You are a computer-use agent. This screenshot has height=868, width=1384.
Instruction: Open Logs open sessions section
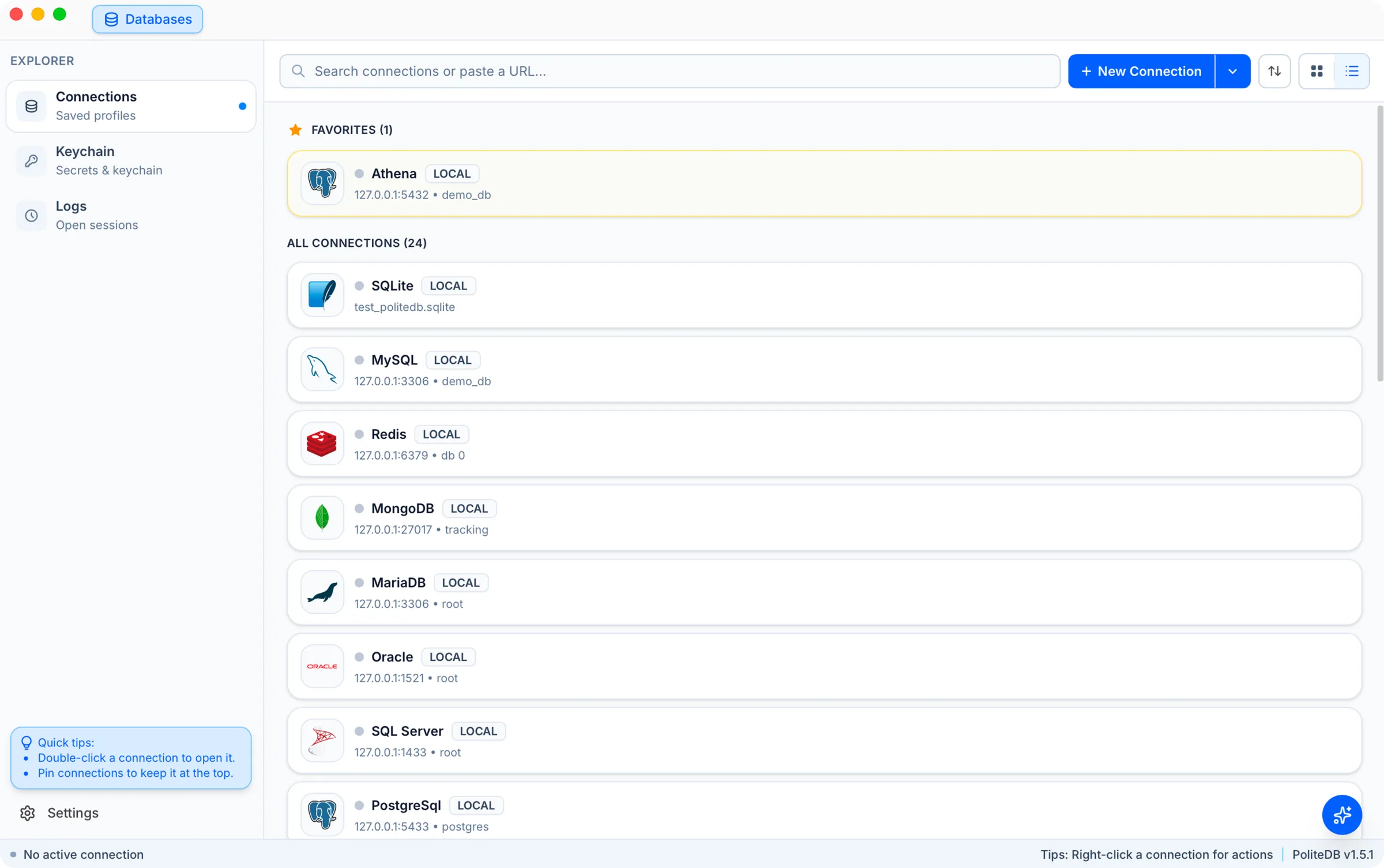point(131,216)
